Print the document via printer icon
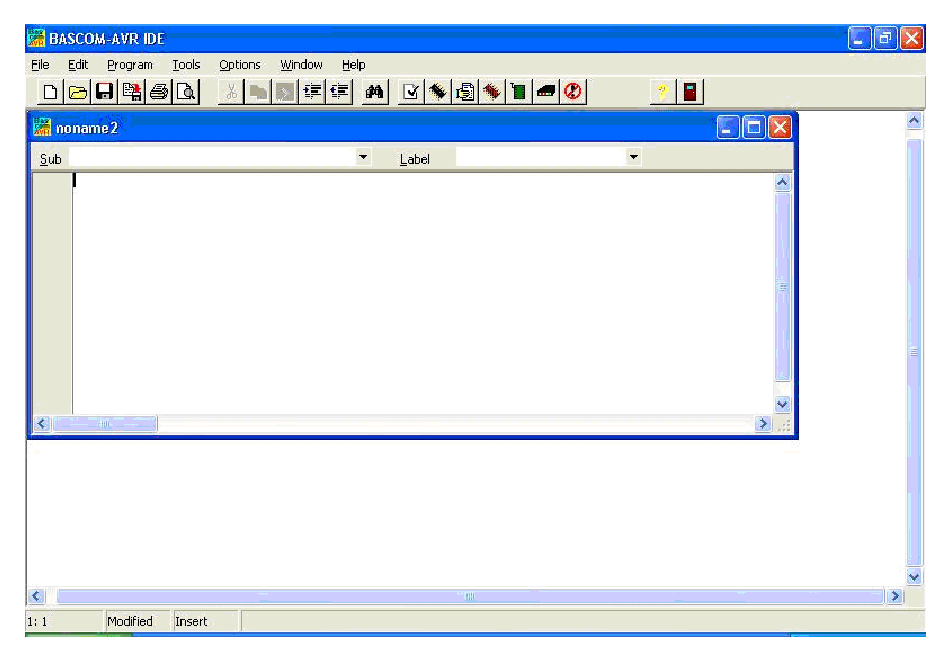The image size is (948, 660). click(x=159, y=92)
